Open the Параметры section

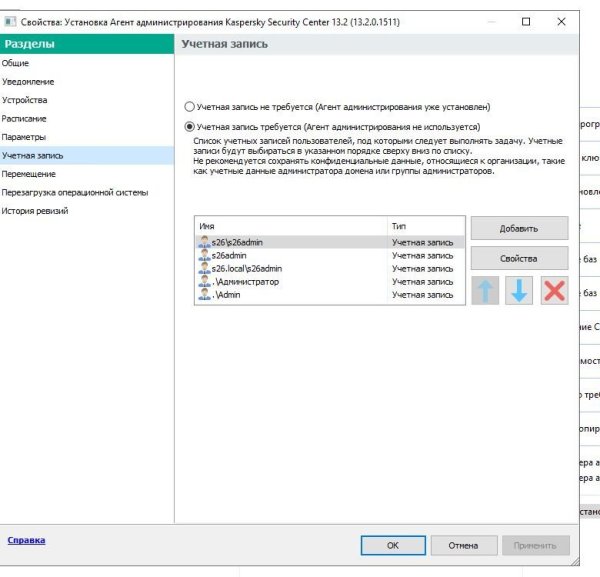[87, 137]
